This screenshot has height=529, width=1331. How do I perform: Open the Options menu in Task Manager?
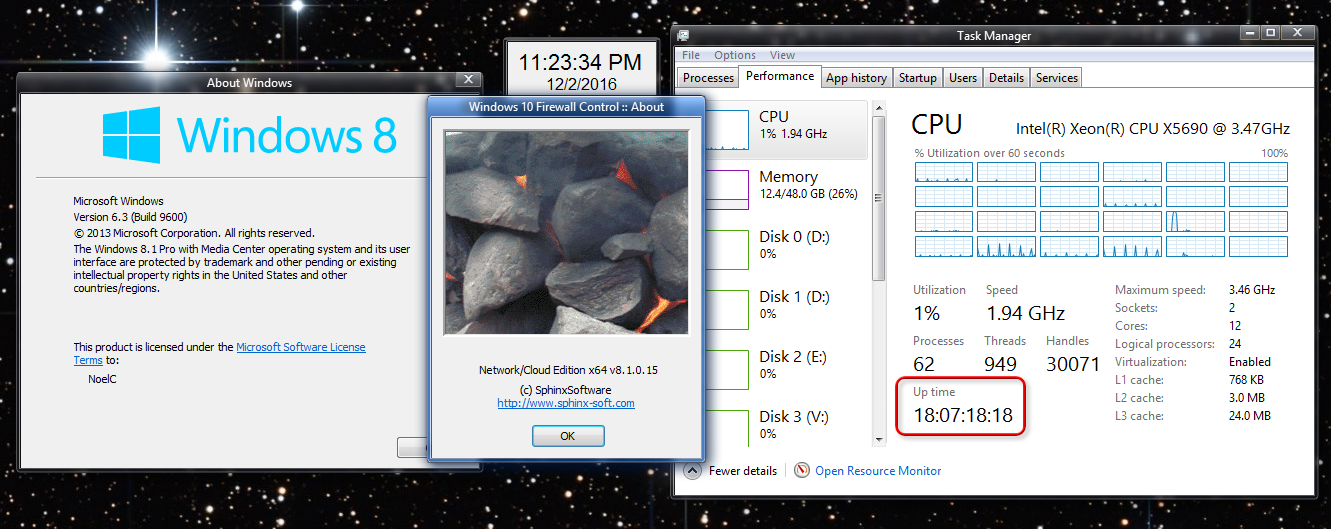coord(735,55)
